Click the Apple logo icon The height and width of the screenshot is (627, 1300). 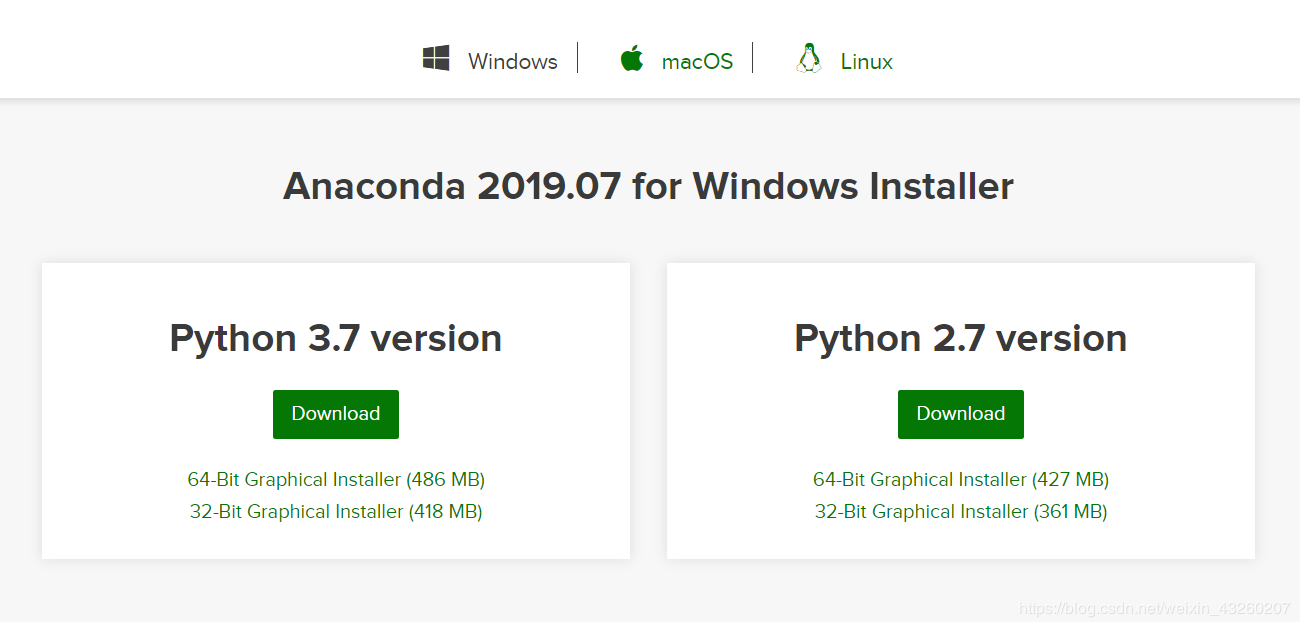(631, 59)
